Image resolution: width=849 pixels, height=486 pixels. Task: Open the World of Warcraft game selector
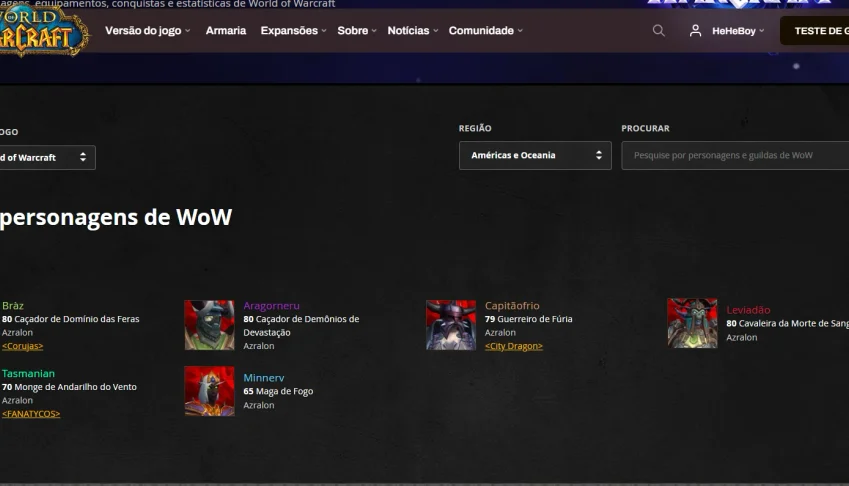[x=48, y=157]
